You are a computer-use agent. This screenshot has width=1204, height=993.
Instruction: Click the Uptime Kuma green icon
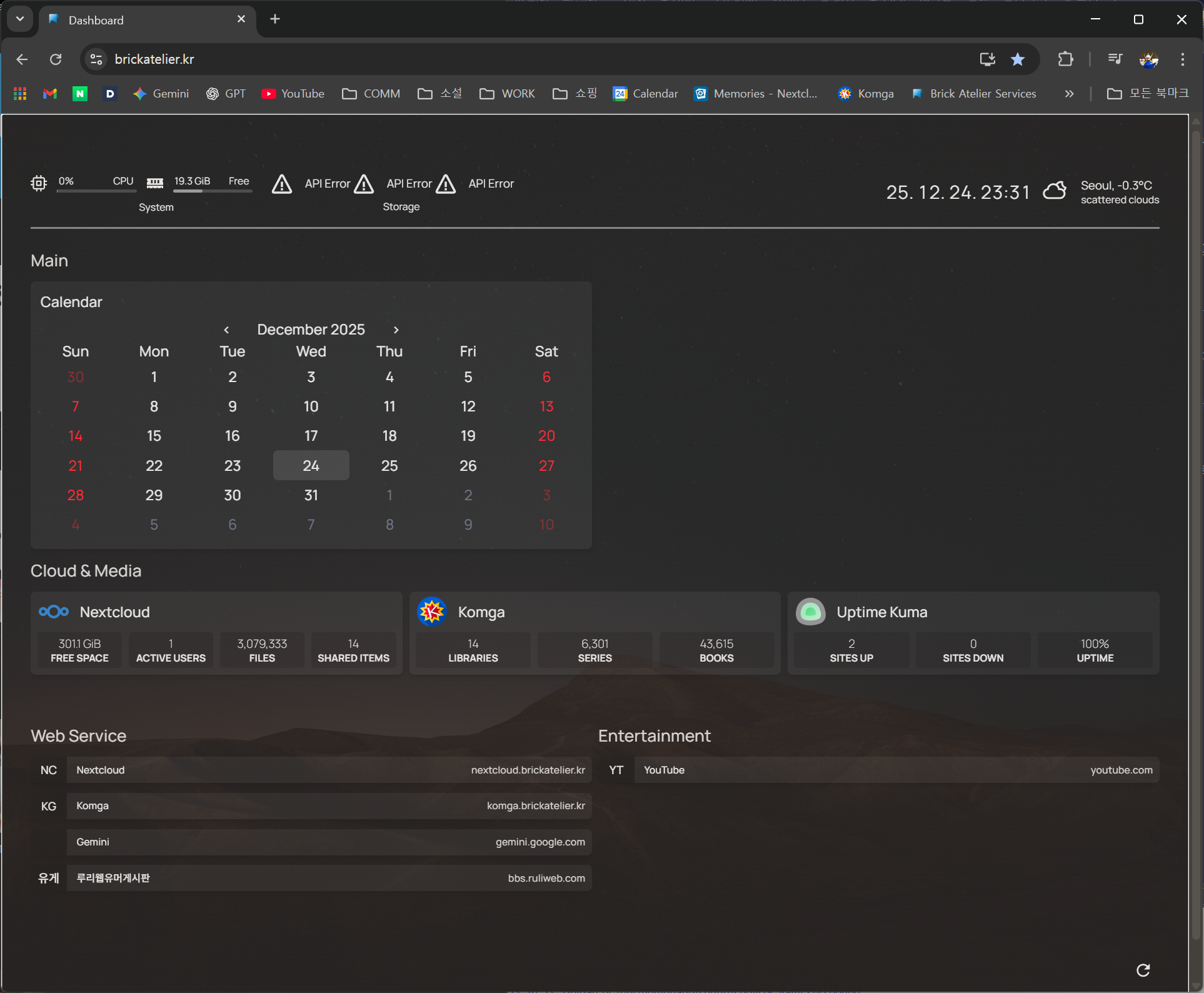811,612
